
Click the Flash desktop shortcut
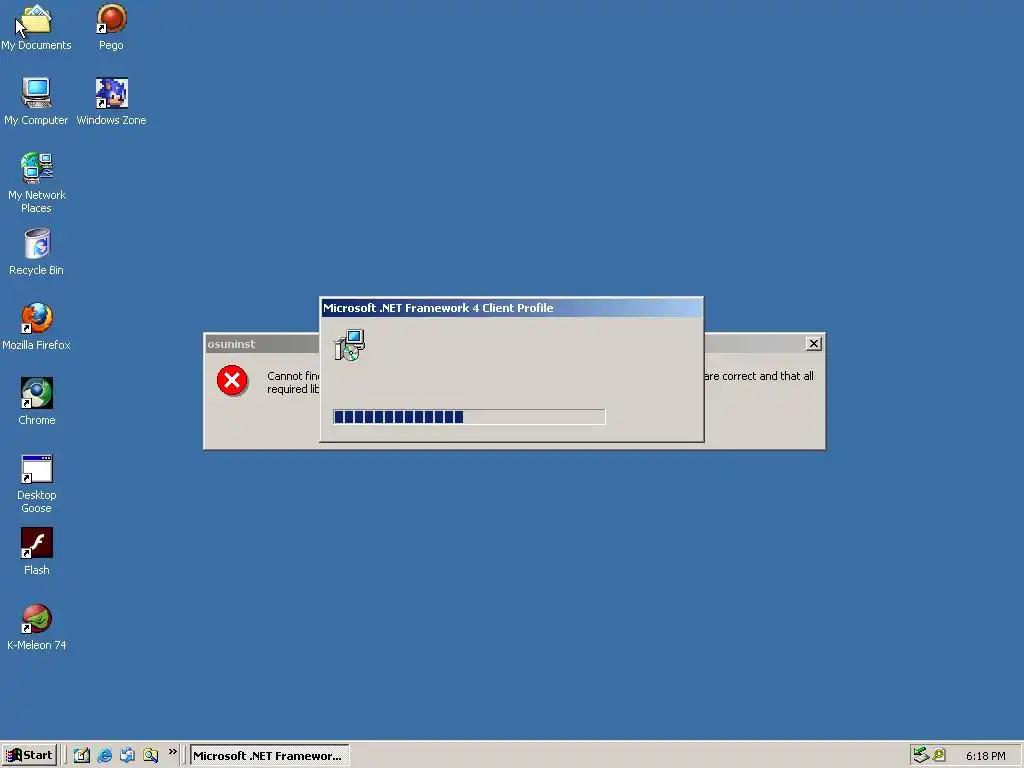(37, 552)
